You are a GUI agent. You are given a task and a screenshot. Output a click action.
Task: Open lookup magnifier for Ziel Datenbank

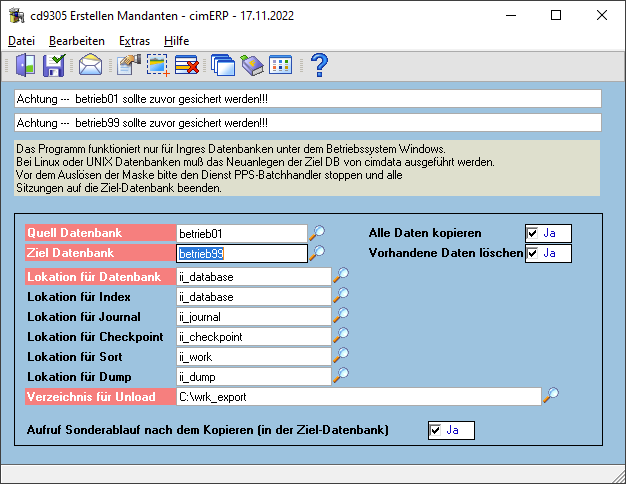pyautogui.click(x=317, y=253)
